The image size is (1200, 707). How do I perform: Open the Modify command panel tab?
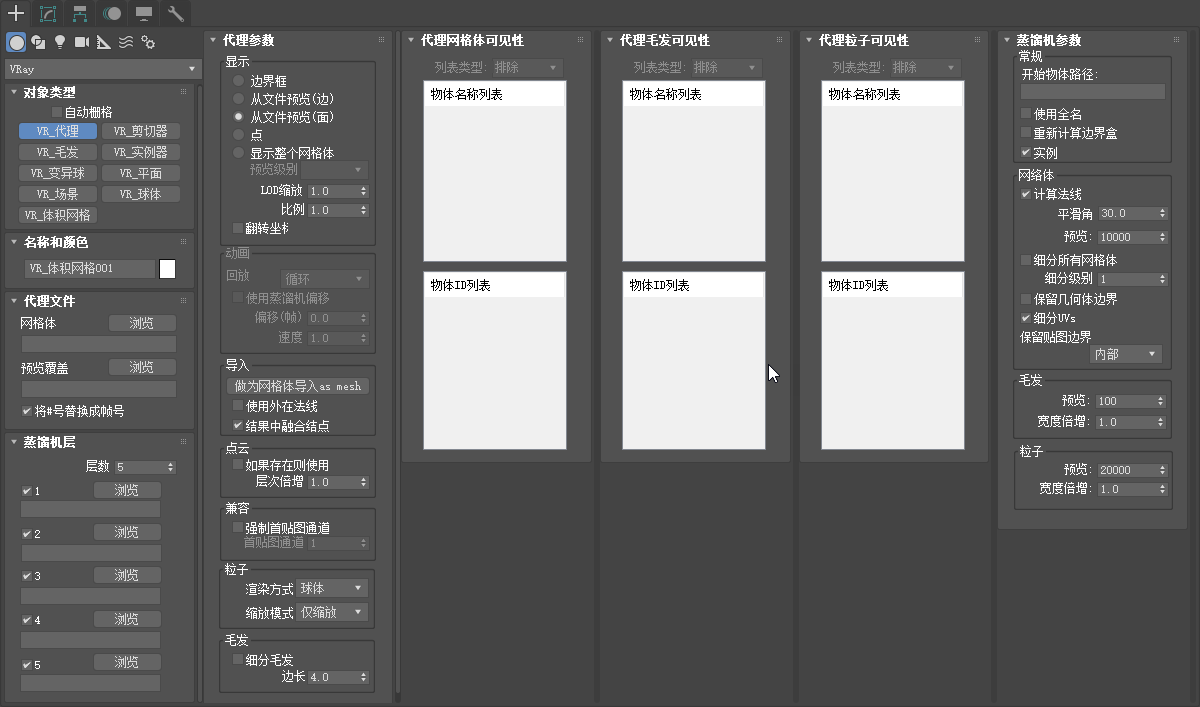(48, 13)
